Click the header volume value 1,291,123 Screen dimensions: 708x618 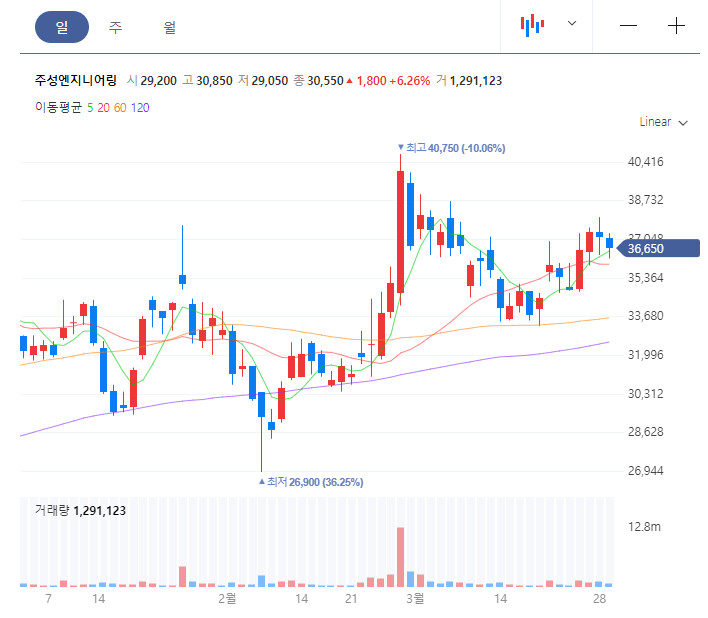(x=476, y=81)
